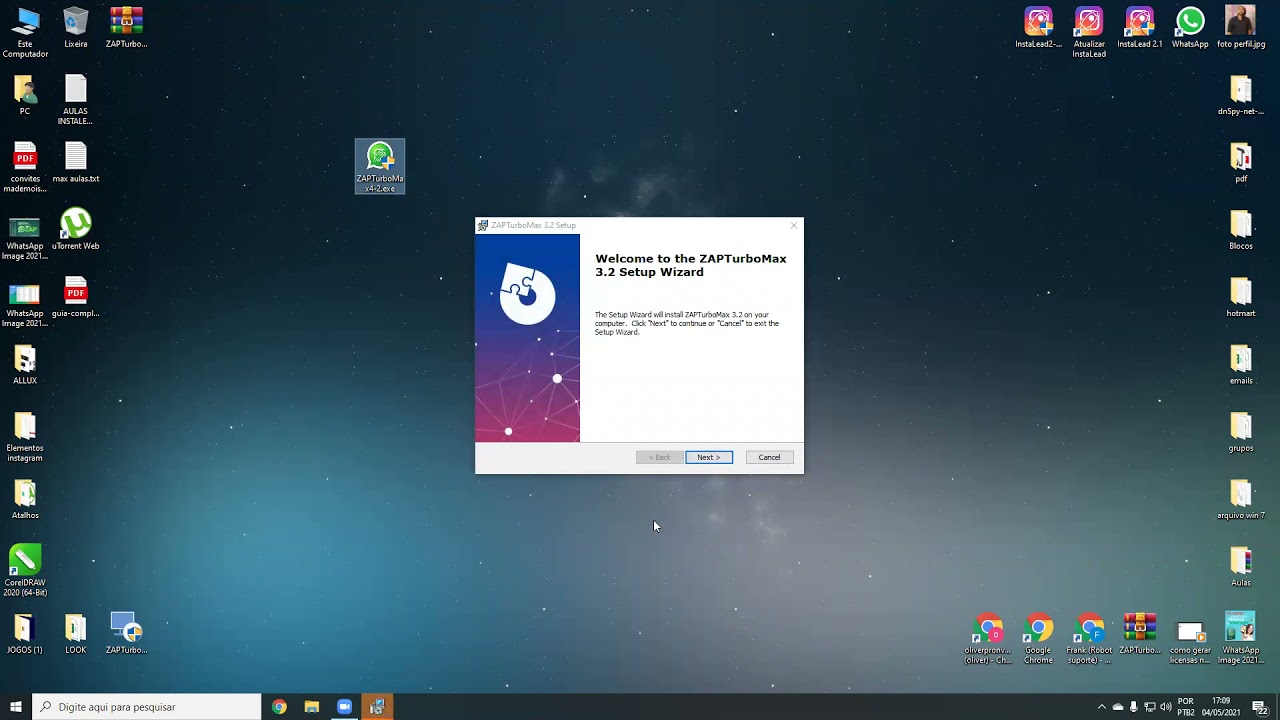
Task: Open the uTorrent Web desktop shortcut
Action: pyautogui.click(x=76, y=229)
